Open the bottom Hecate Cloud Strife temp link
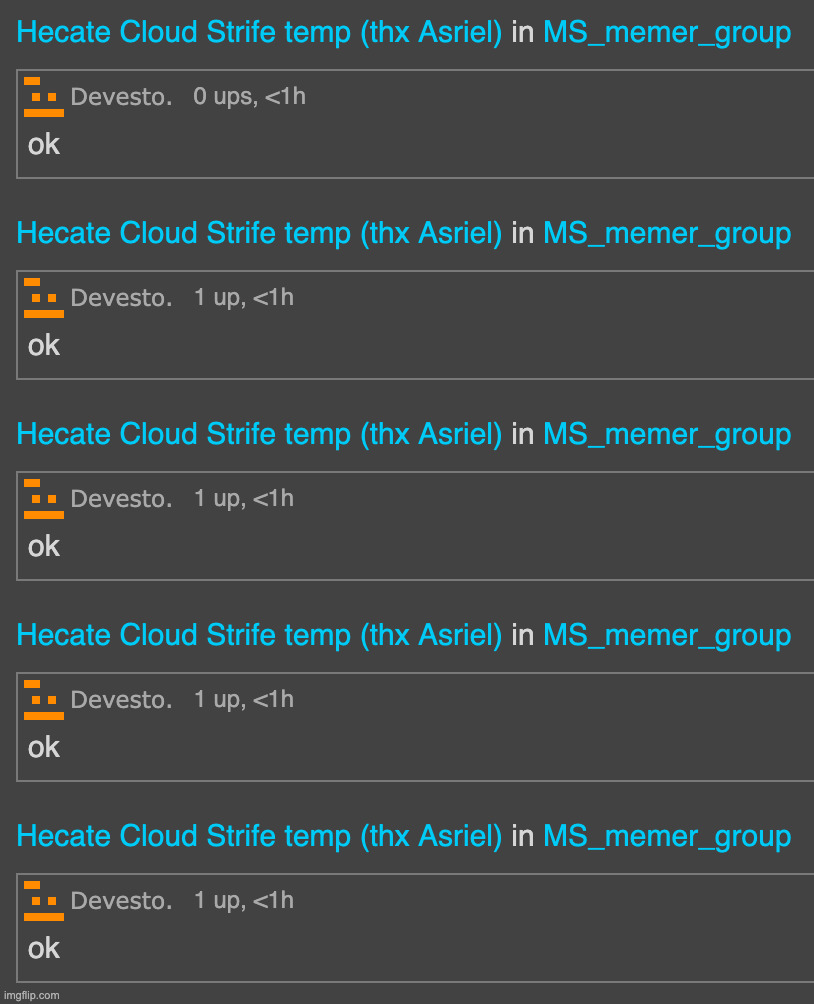814x1004 pixels. coord(259,837)
